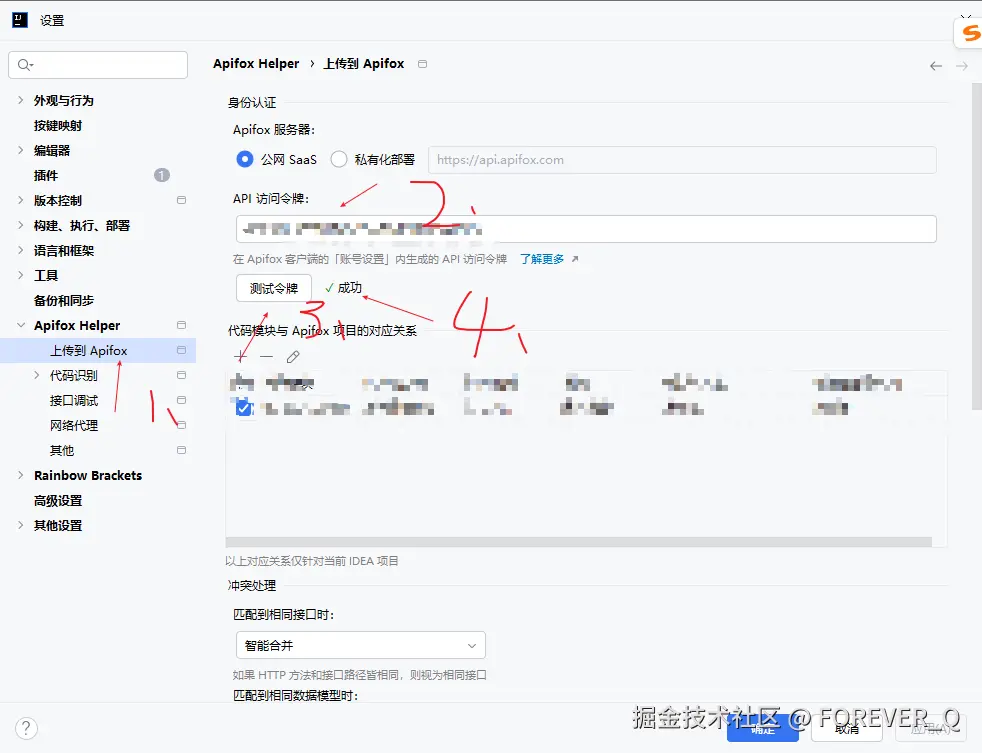Remove selected mapping with minus icon

pyautogui.click(x=266, y=356)
